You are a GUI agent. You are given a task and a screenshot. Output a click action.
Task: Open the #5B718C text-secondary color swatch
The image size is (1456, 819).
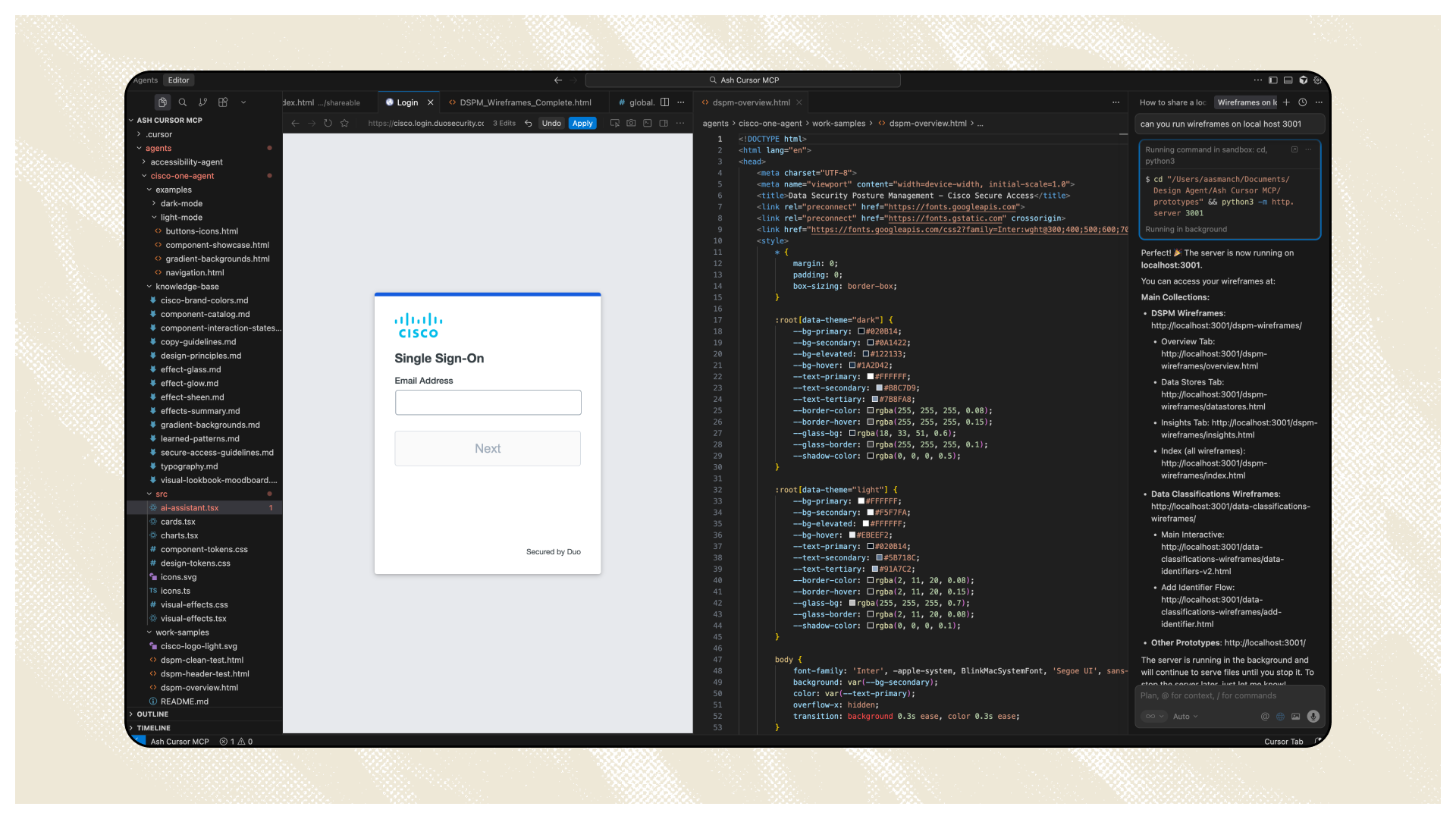[880, 557]
